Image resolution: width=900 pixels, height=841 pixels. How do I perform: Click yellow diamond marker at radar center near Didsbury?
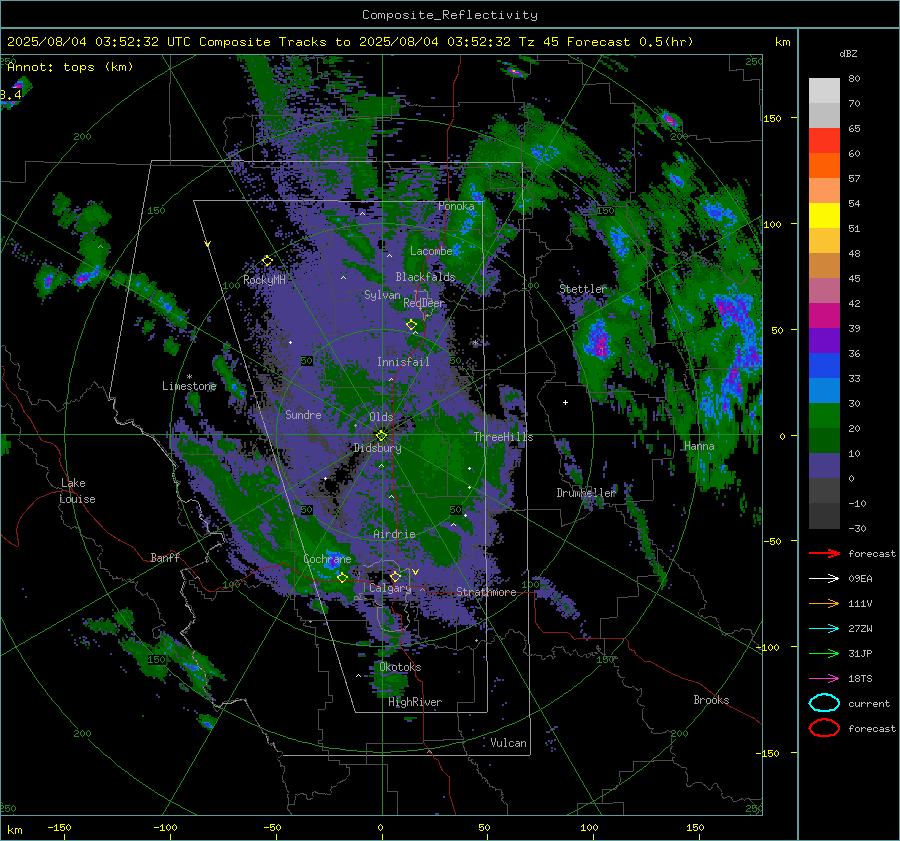[381, 435]
